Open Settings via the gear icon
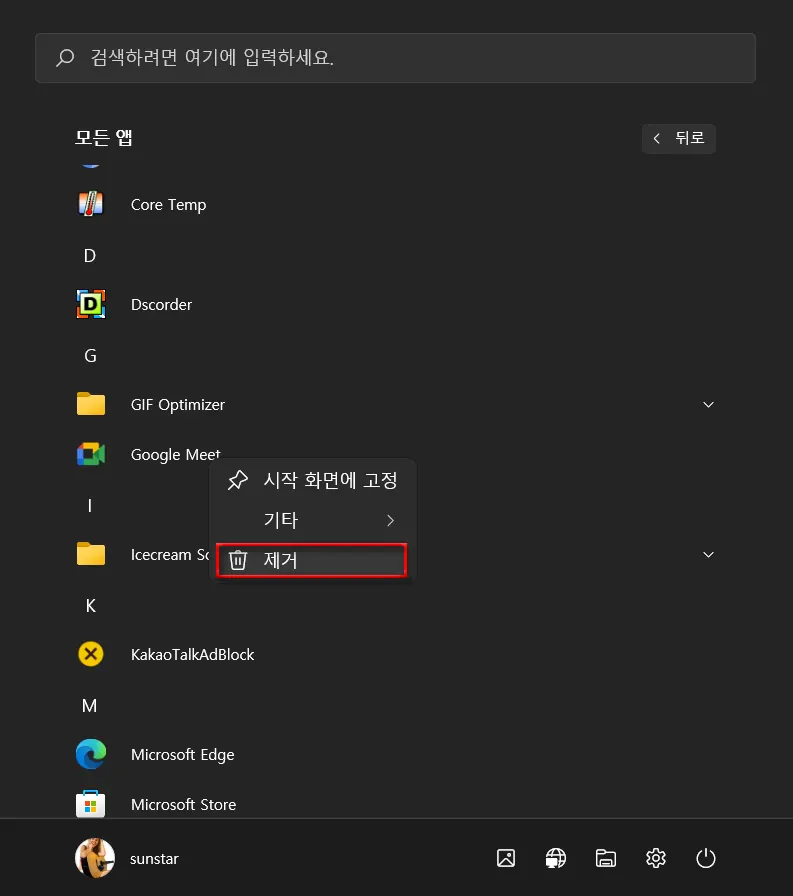793x896 pixels. 656,858
